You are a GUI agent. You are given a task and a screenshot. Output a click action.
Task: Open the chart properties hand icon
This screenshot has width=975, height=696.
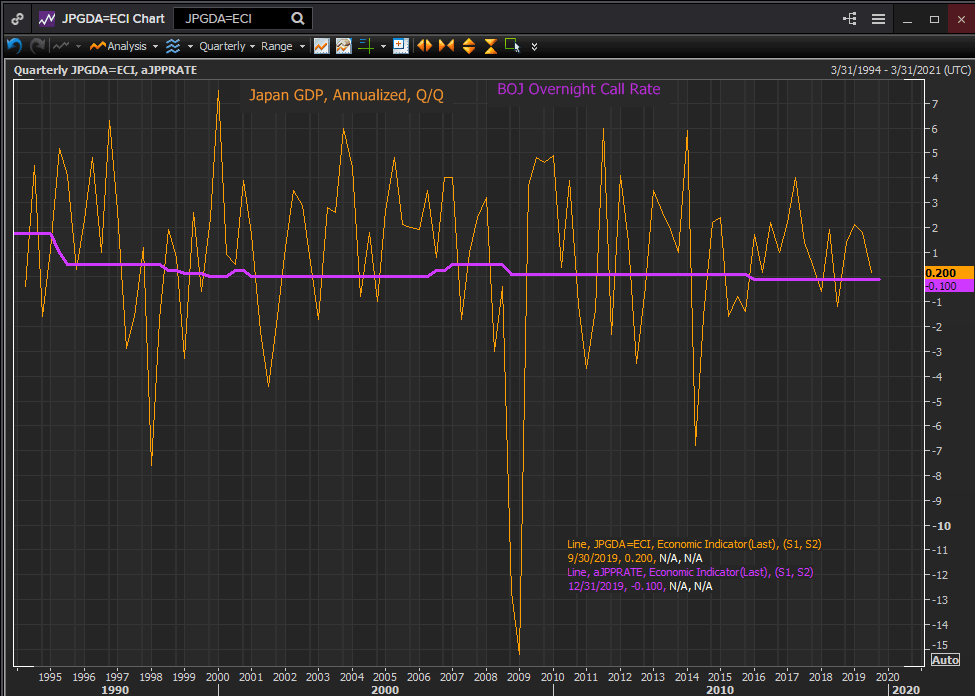pyautogui.click(x=343, y=46)
